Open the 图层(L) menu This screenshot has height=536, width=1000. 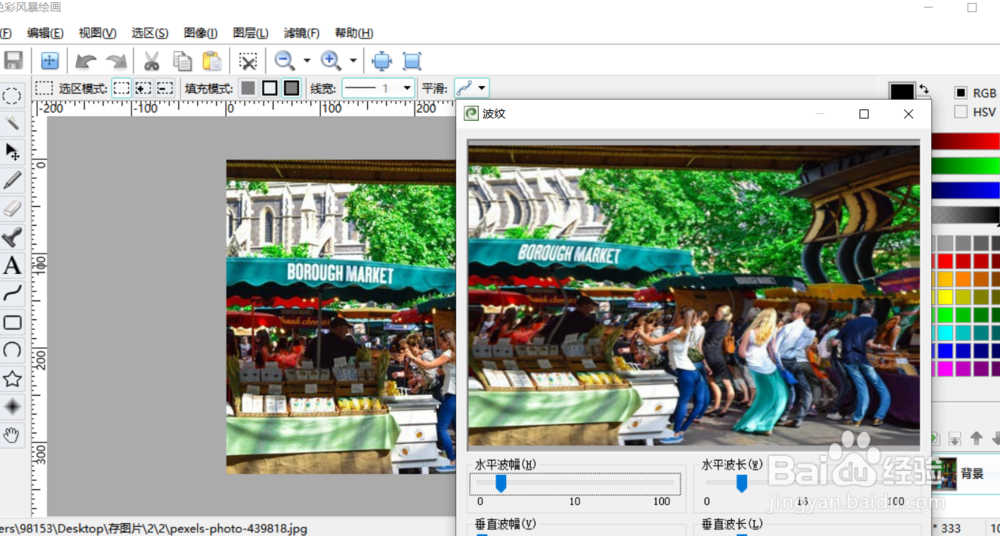251,33
